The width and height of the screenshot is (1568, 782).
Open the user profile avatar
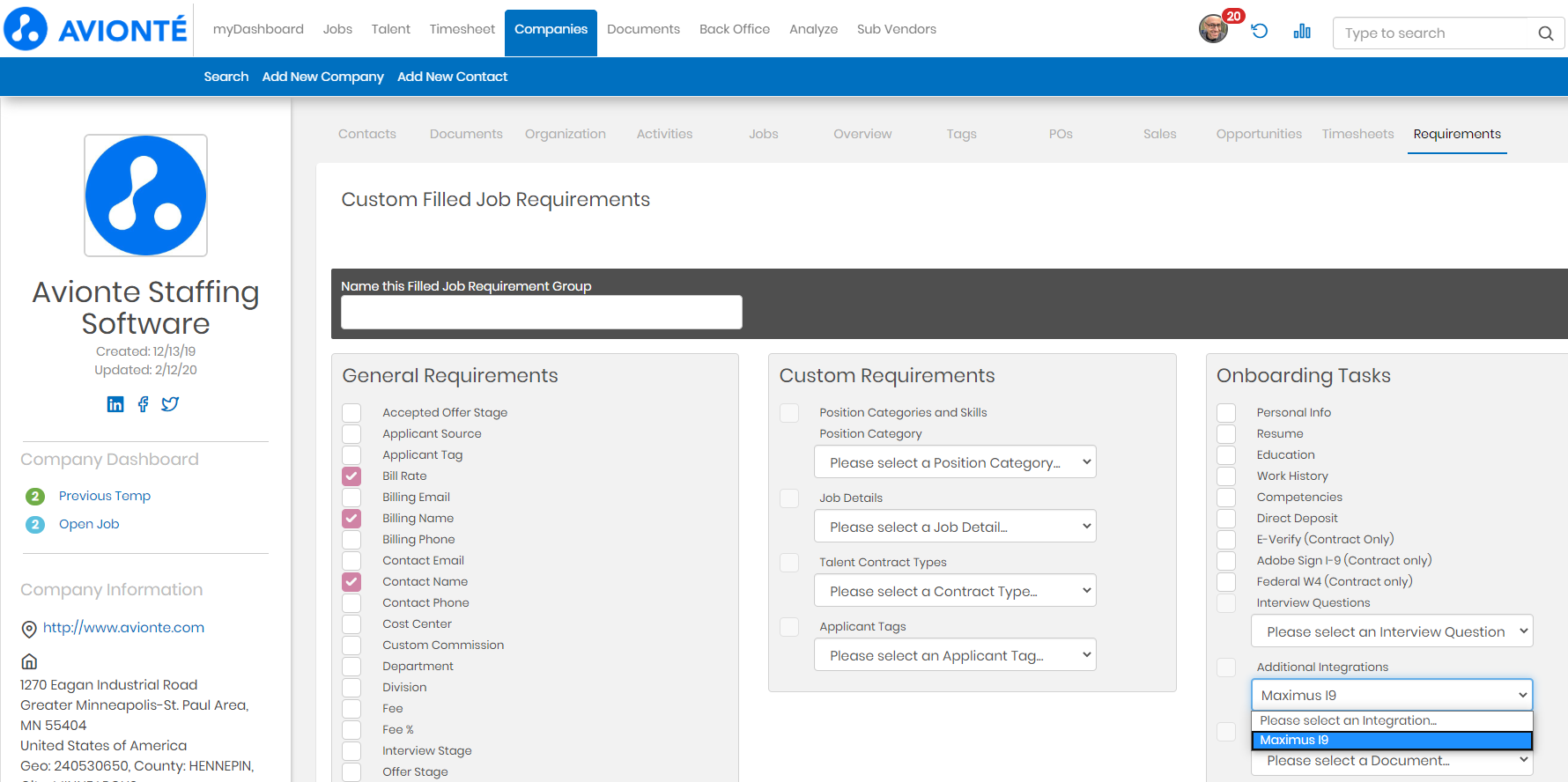[1213, 29]
